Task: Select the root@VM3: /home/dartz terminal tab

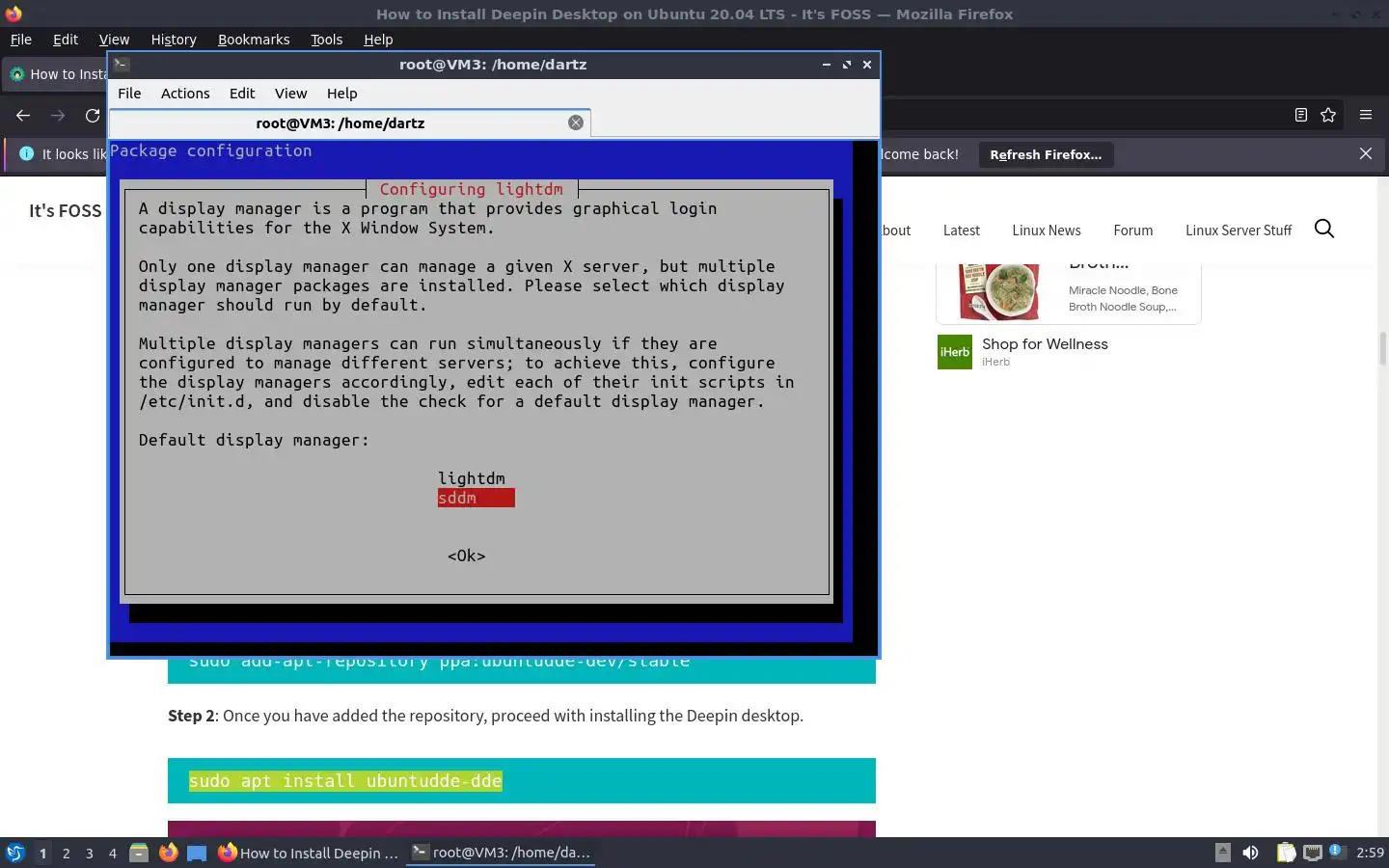Action: point(340,123)
